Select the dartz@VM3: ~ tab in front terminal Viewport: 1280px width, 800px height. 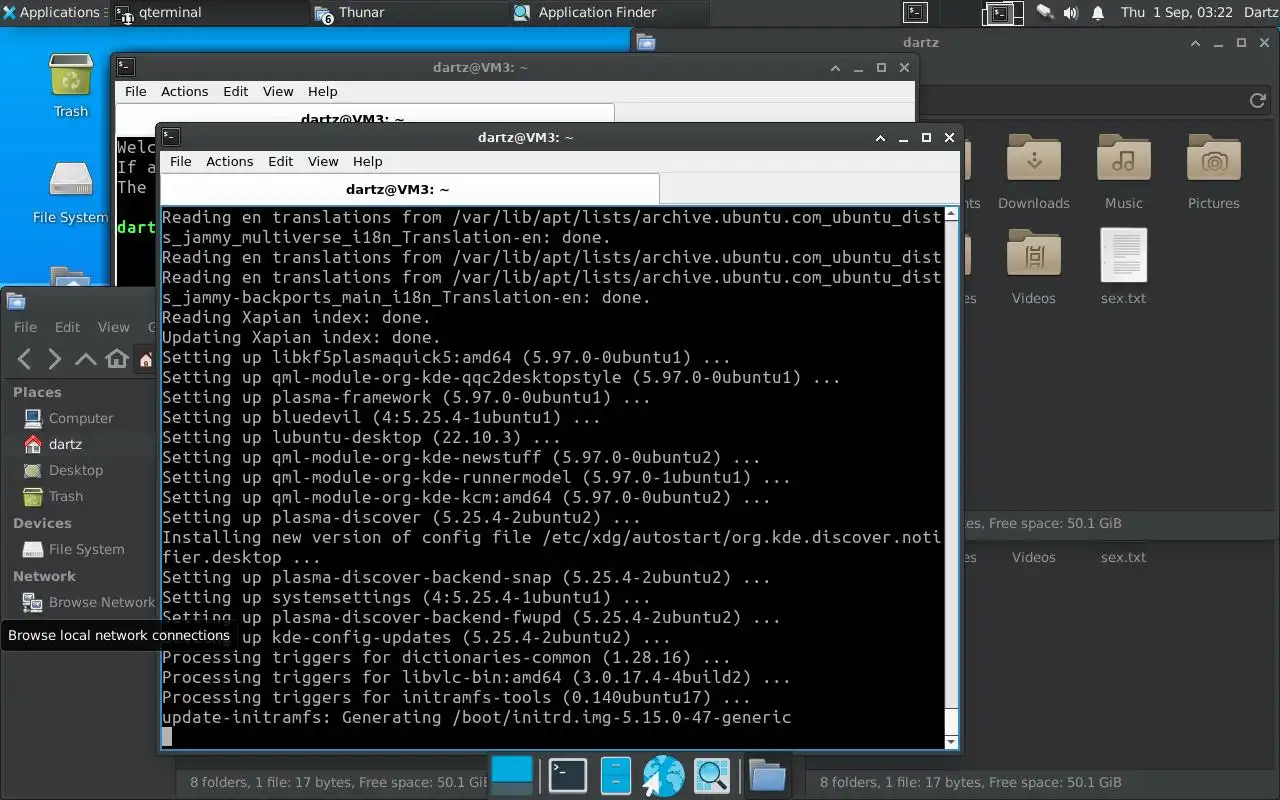[x=410, y=189]
